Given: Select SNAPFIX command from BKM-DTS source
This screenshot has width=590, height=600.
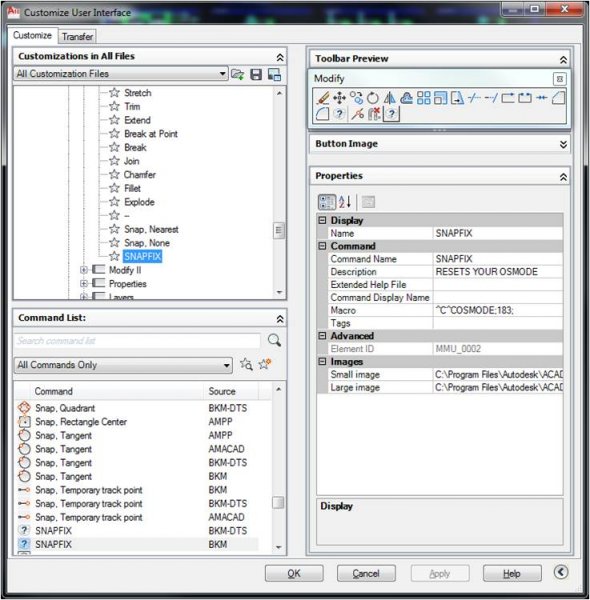Looking at the screenshot, I should coord(138,531).
